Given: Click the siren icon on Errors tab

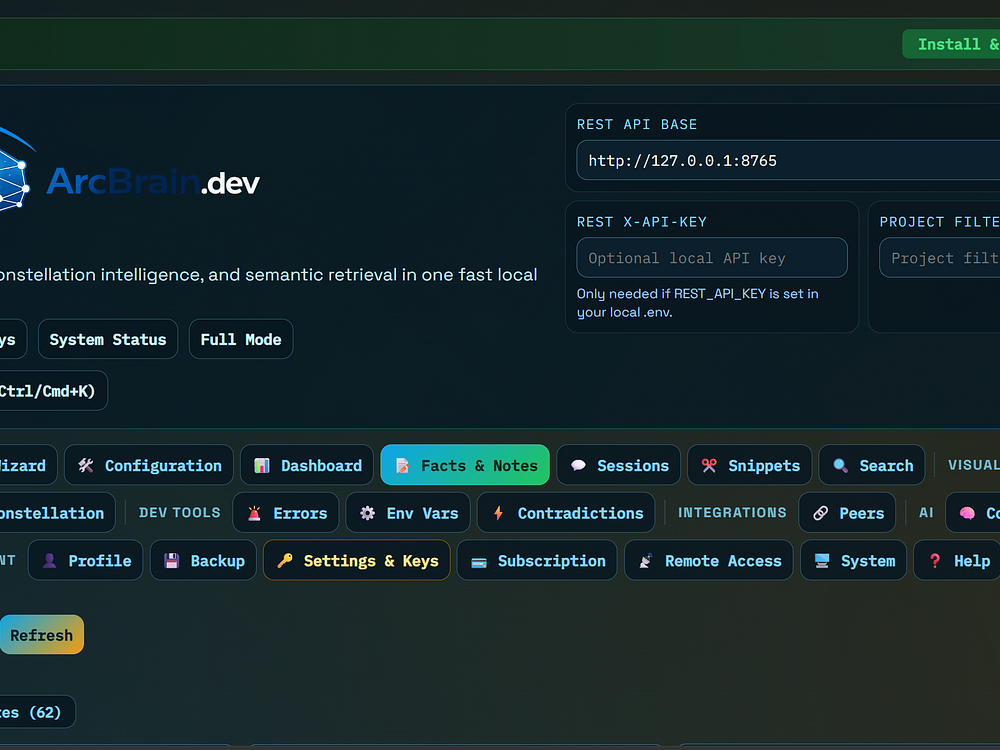Looking at the screenshot, I should pos(254,513).
